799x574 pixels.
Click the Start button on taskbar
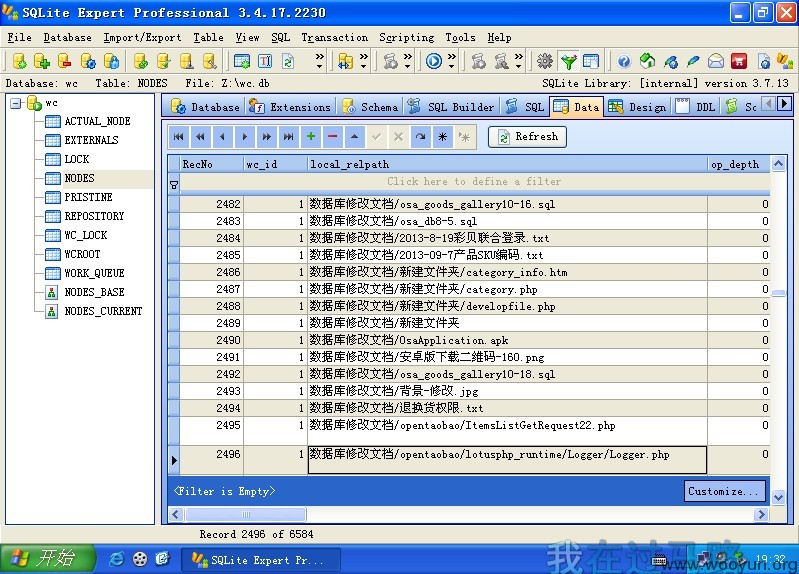(47, 559)
